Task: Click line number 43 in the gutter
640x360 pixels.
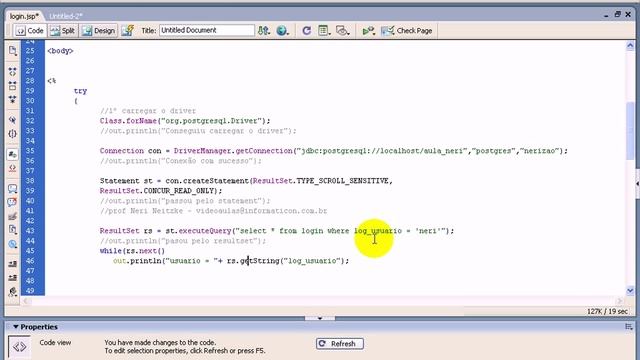Action: [30, 231]
